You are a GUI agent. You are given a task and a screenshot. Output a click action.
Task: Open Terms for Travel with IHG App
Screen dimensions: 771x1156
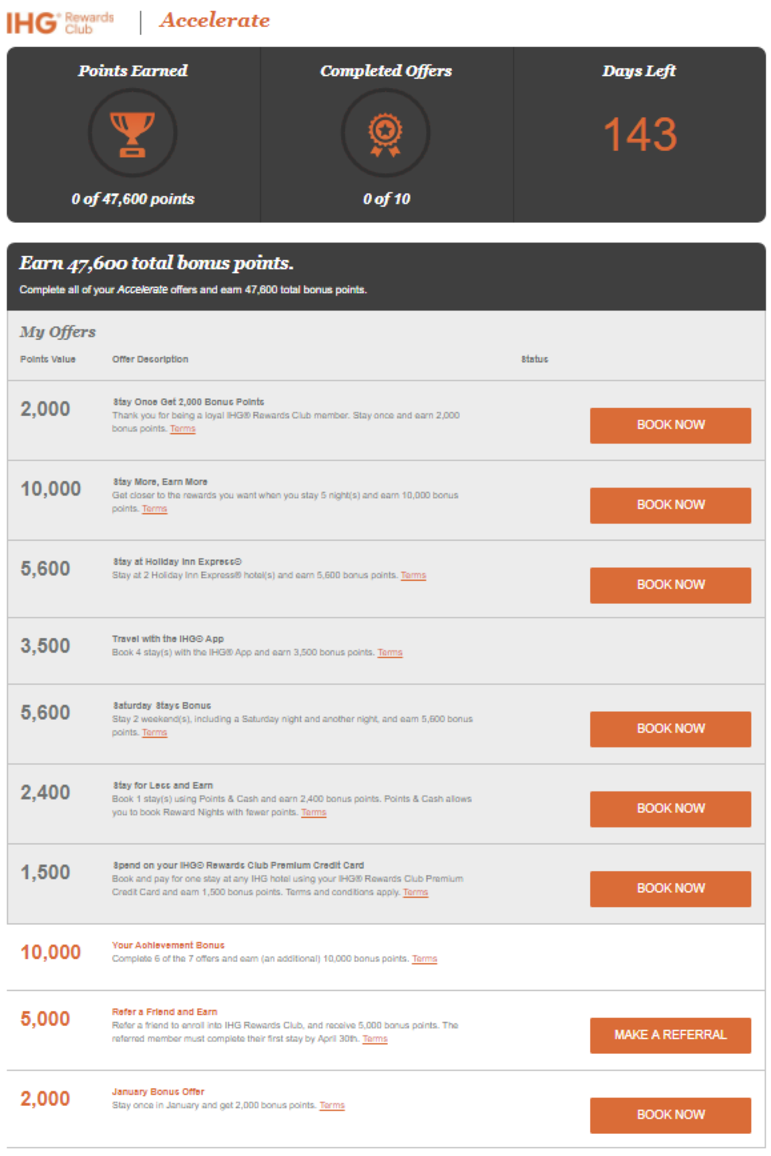(x=390, y=652)
